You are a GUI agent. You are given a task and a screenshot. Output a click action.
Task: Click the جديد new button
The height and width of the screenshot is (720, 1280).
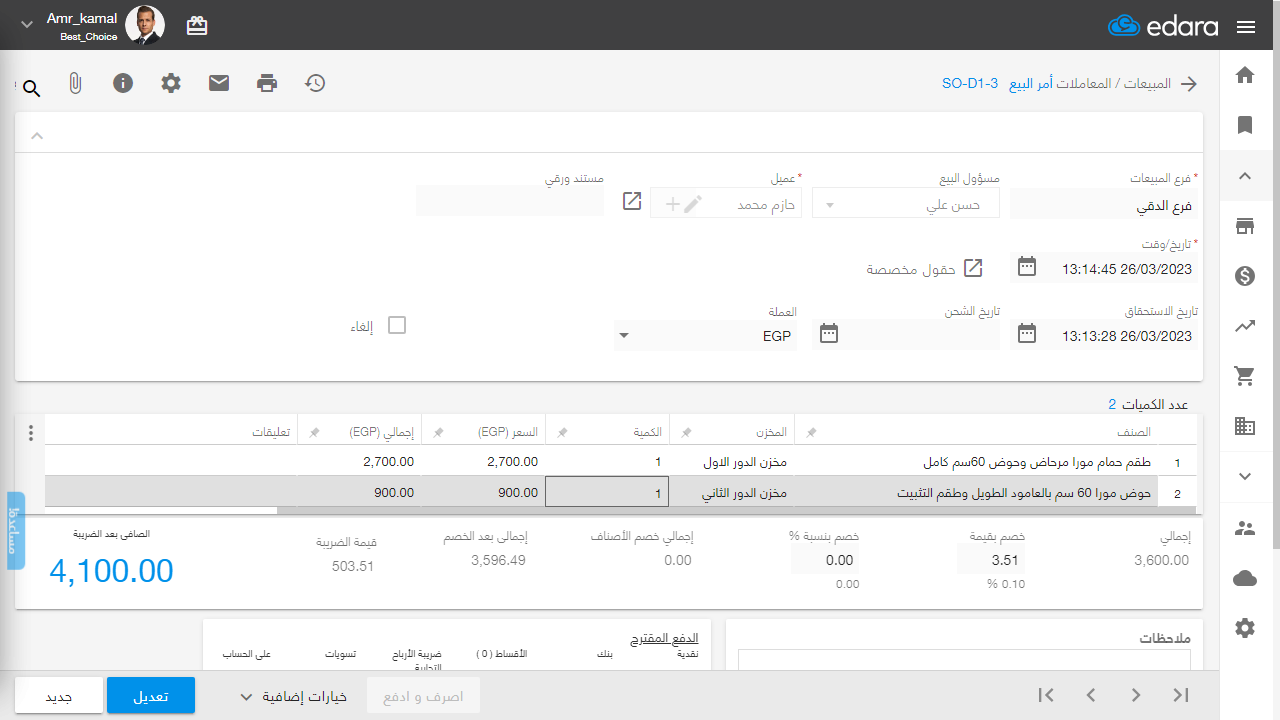pos(59,696)
